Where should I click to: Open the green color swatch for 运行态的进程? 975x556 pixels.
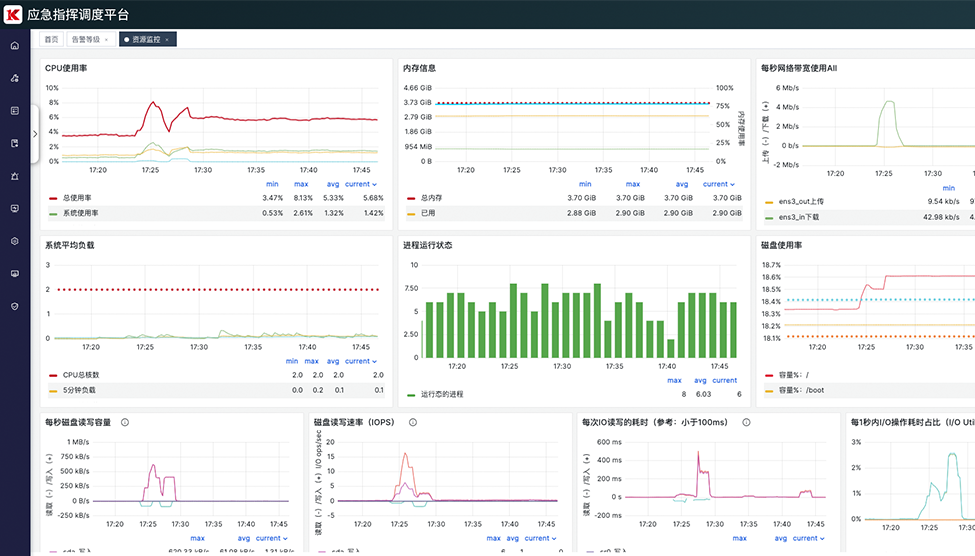pos(411,395)
